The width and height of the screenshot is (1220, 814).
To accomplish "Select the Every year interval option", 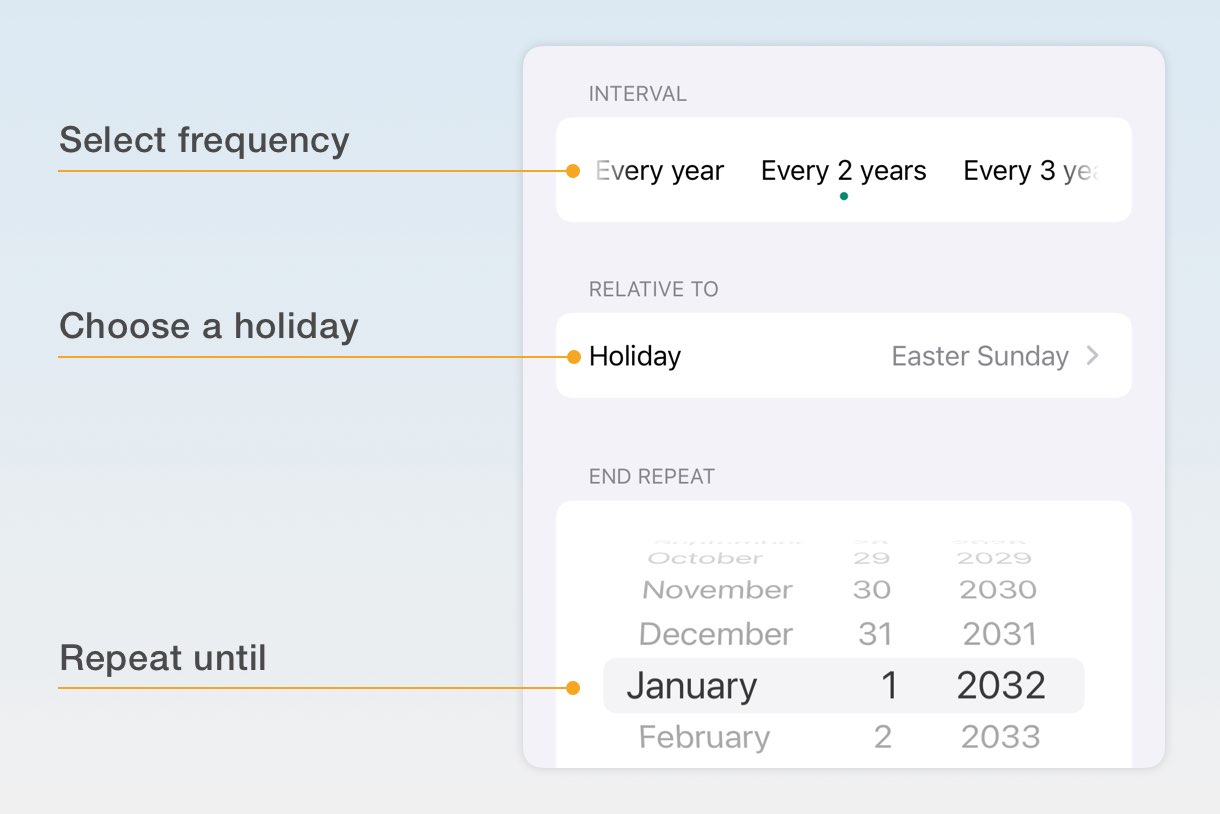I will [659, 171].
